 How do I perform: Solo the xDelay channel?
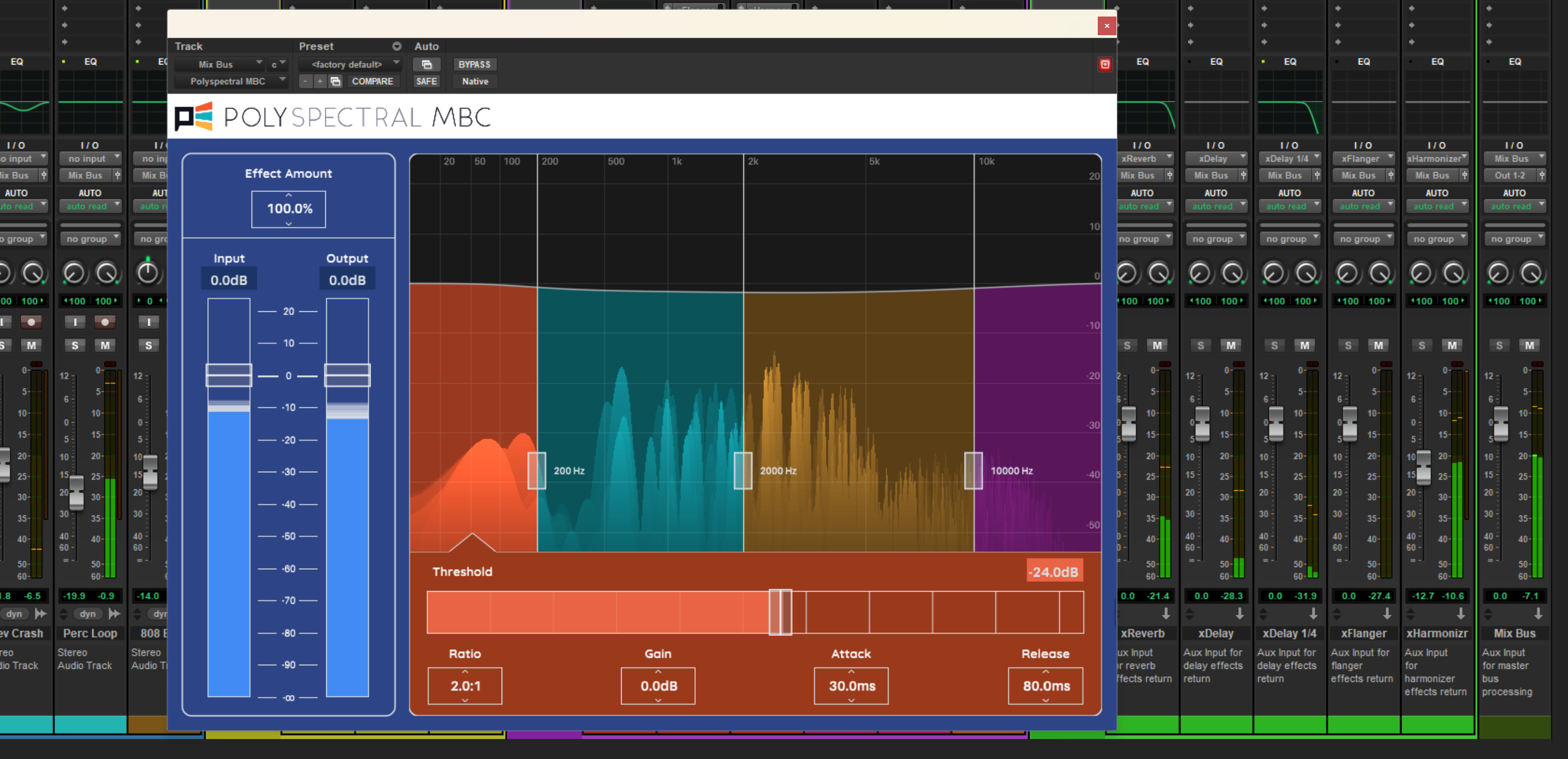(1200, 345)
